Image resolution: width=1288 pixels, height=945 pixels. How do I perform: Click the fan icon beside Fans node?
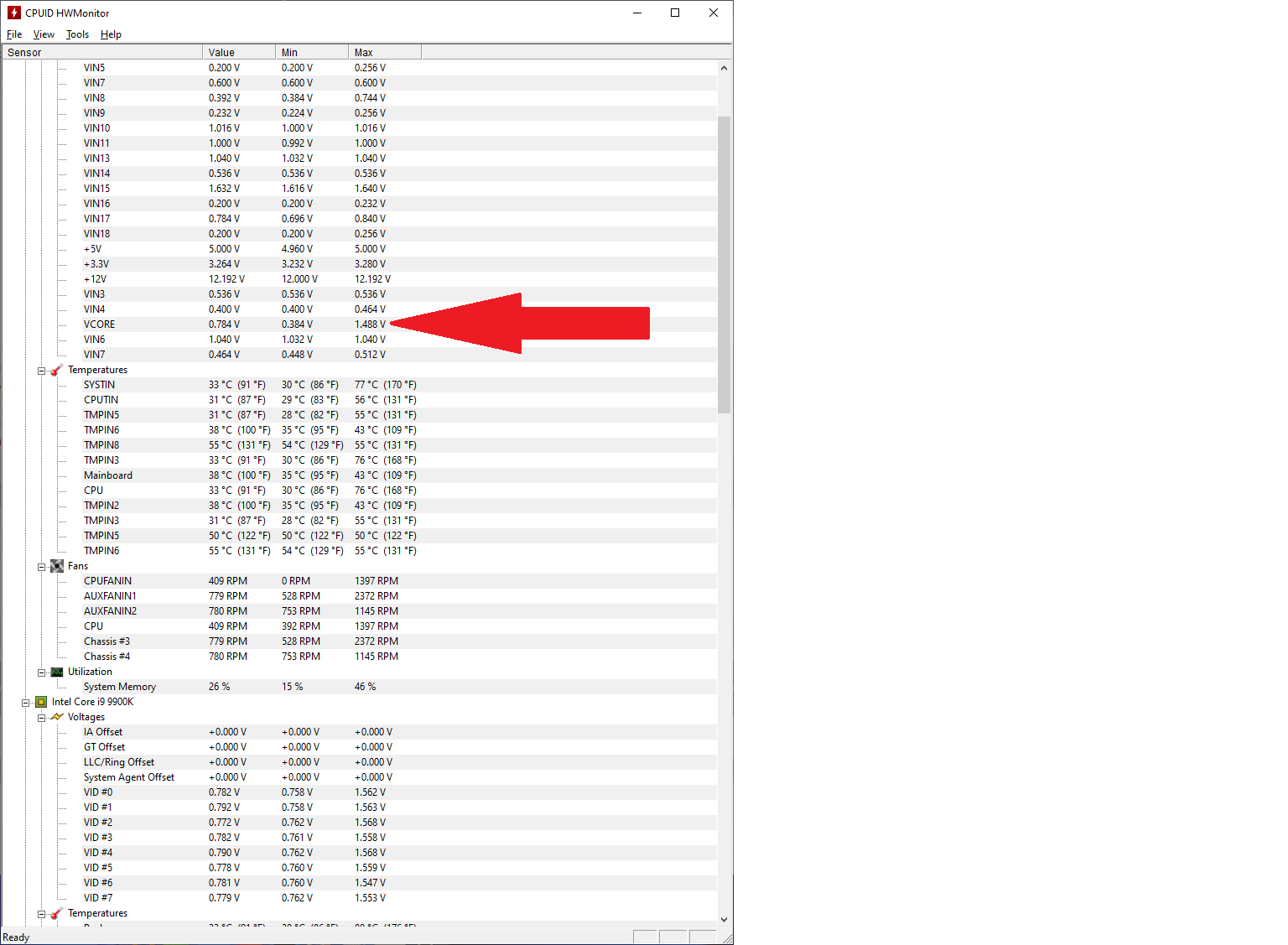click(x=57, y=566)
